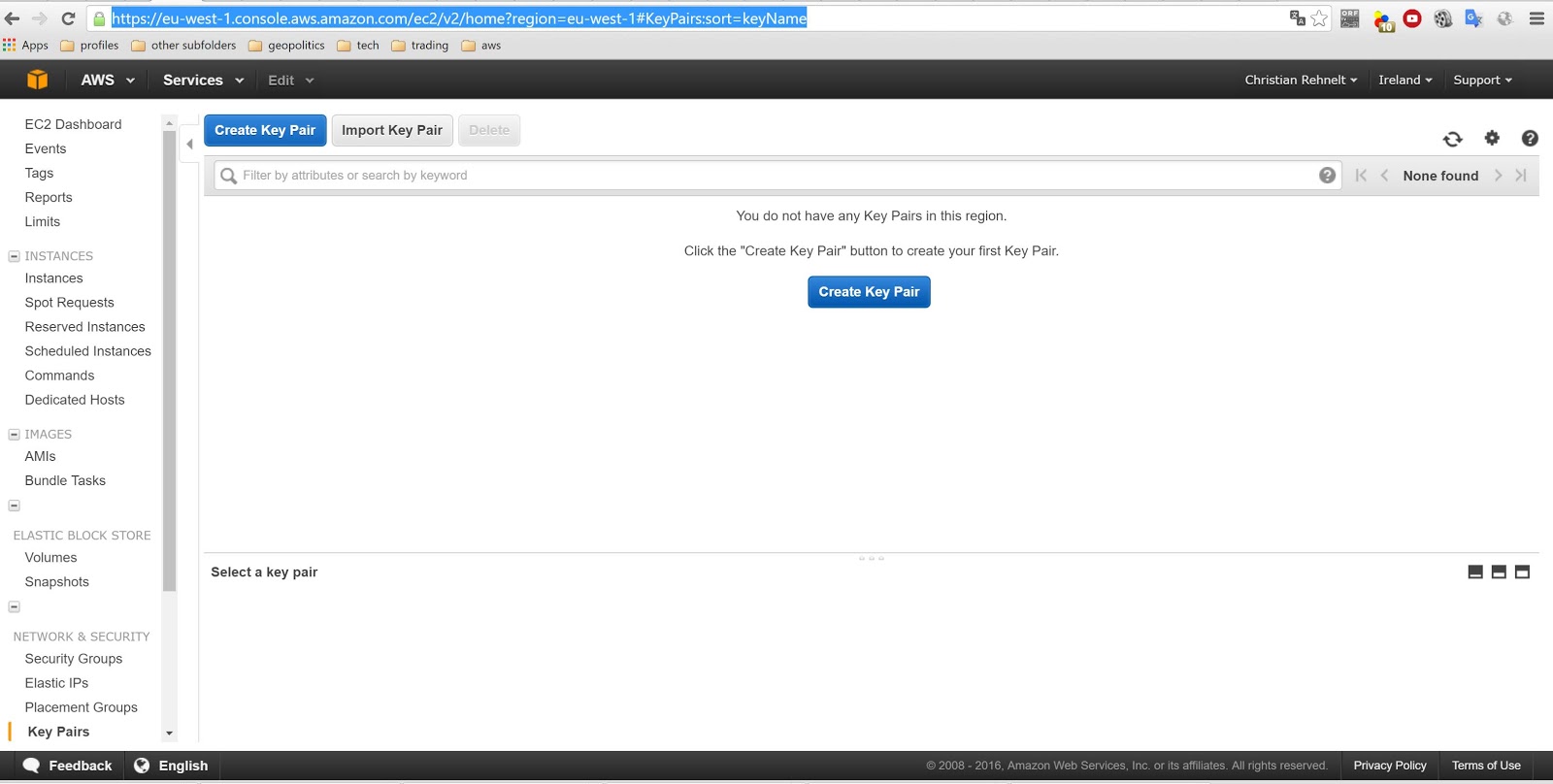The height and width of the screenshot is (784, 1553).
Task: Go to the previous page of results
Action: pos(1384,176)
